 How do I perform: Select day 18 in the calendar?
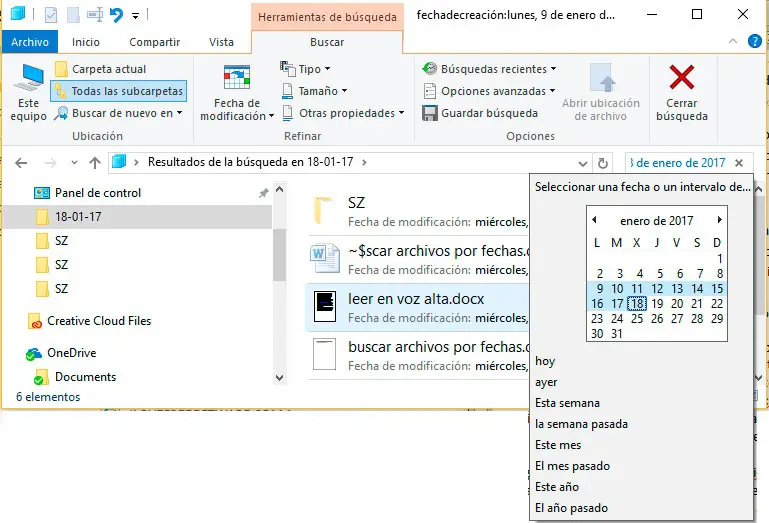[637, 304]
